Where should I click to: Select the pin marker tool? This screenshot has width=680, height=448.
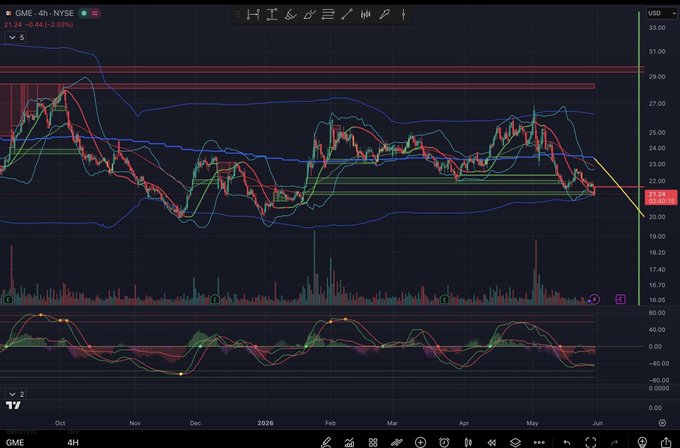click(x=384, y=15)
